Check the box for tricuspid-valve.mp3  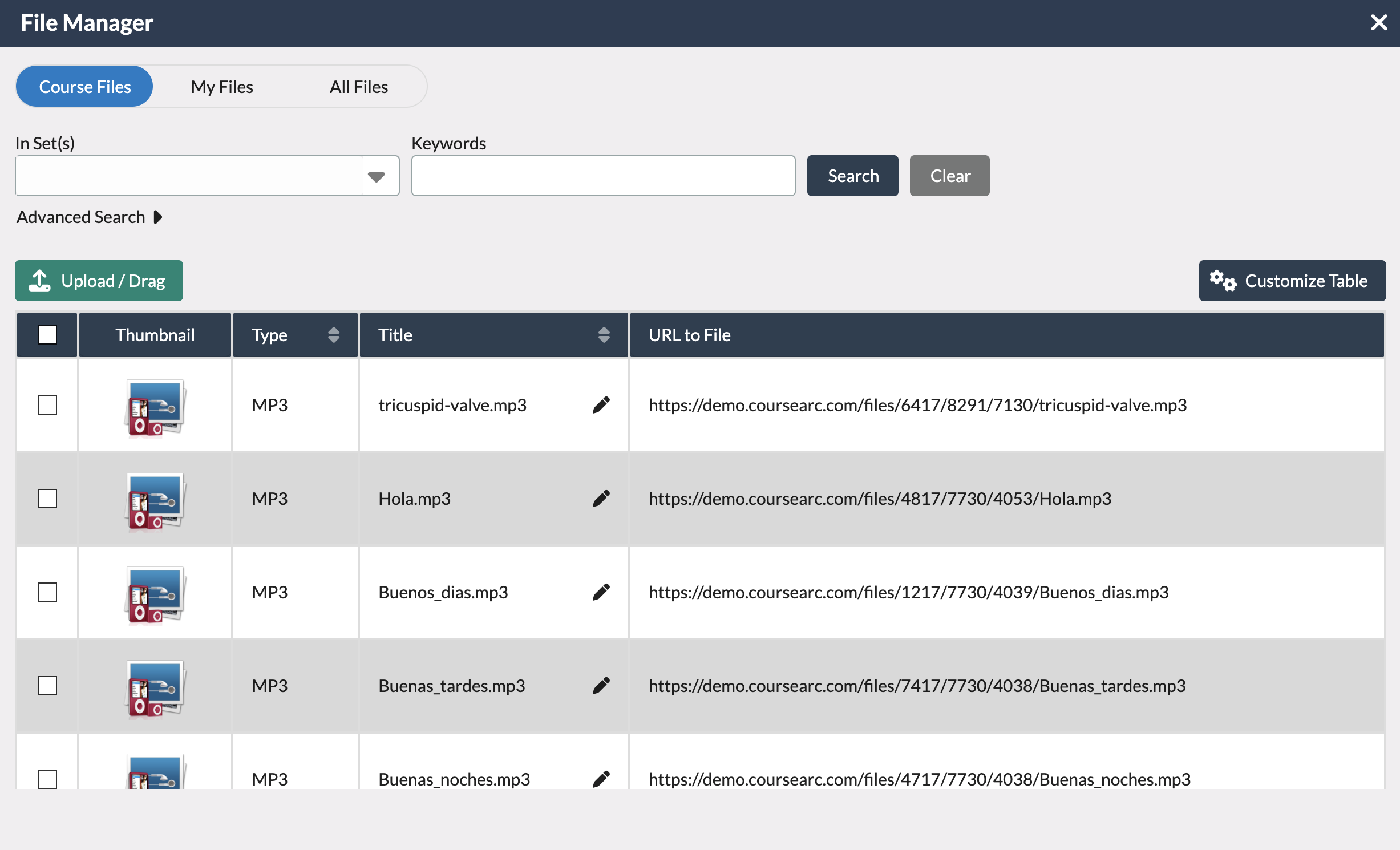(47, 405)
